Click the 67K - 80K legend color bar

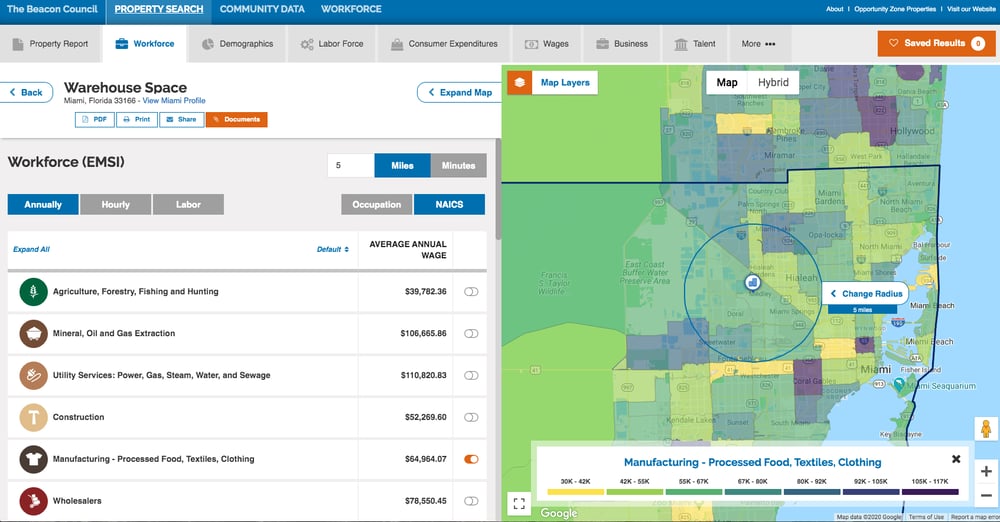[753, 492]
